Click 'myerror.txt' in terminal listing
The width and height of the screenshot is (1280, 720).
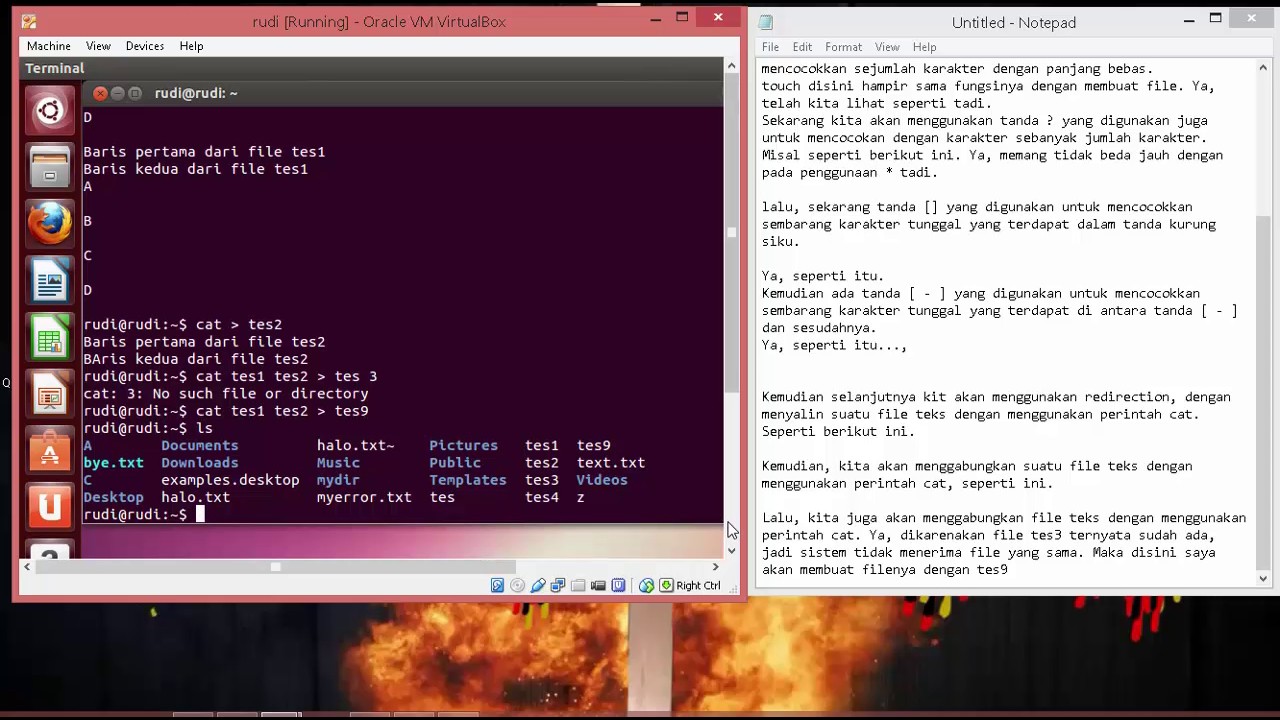tap(364, 497)
